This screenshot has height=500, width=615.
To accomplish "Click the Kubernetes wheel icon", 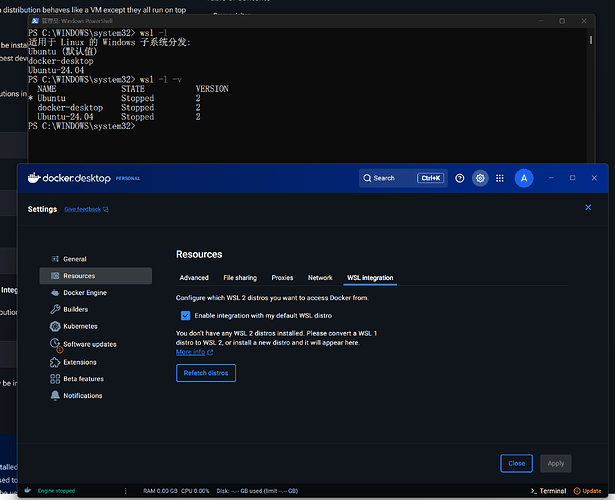I will pos(55,326).
